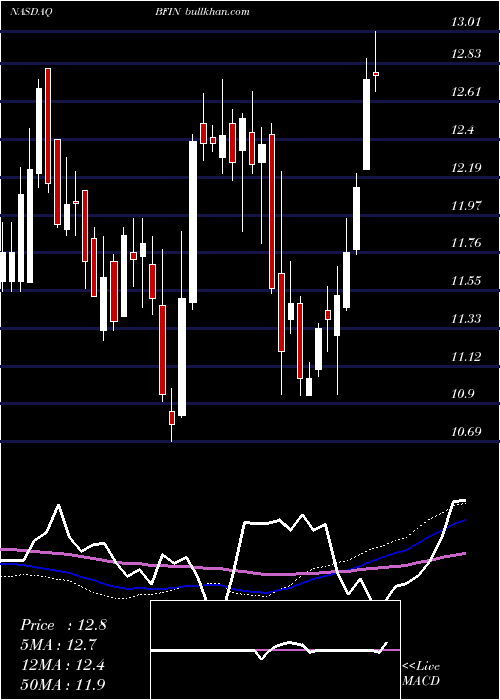Select the 11.76 price axis label
500x700 pixels.
pos(466,243)
